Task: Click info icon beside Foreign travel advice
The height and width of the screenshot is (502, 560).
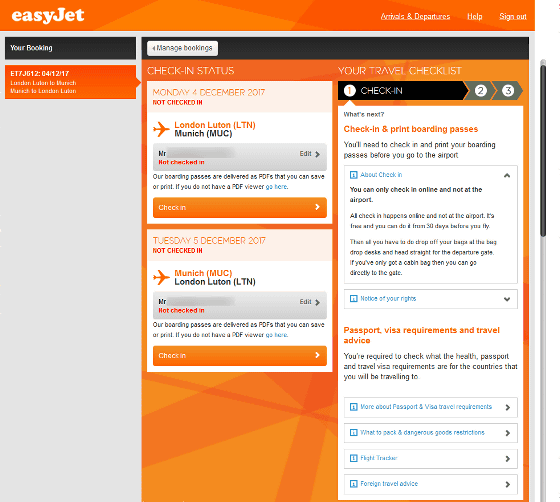Action: pos(353,484)
